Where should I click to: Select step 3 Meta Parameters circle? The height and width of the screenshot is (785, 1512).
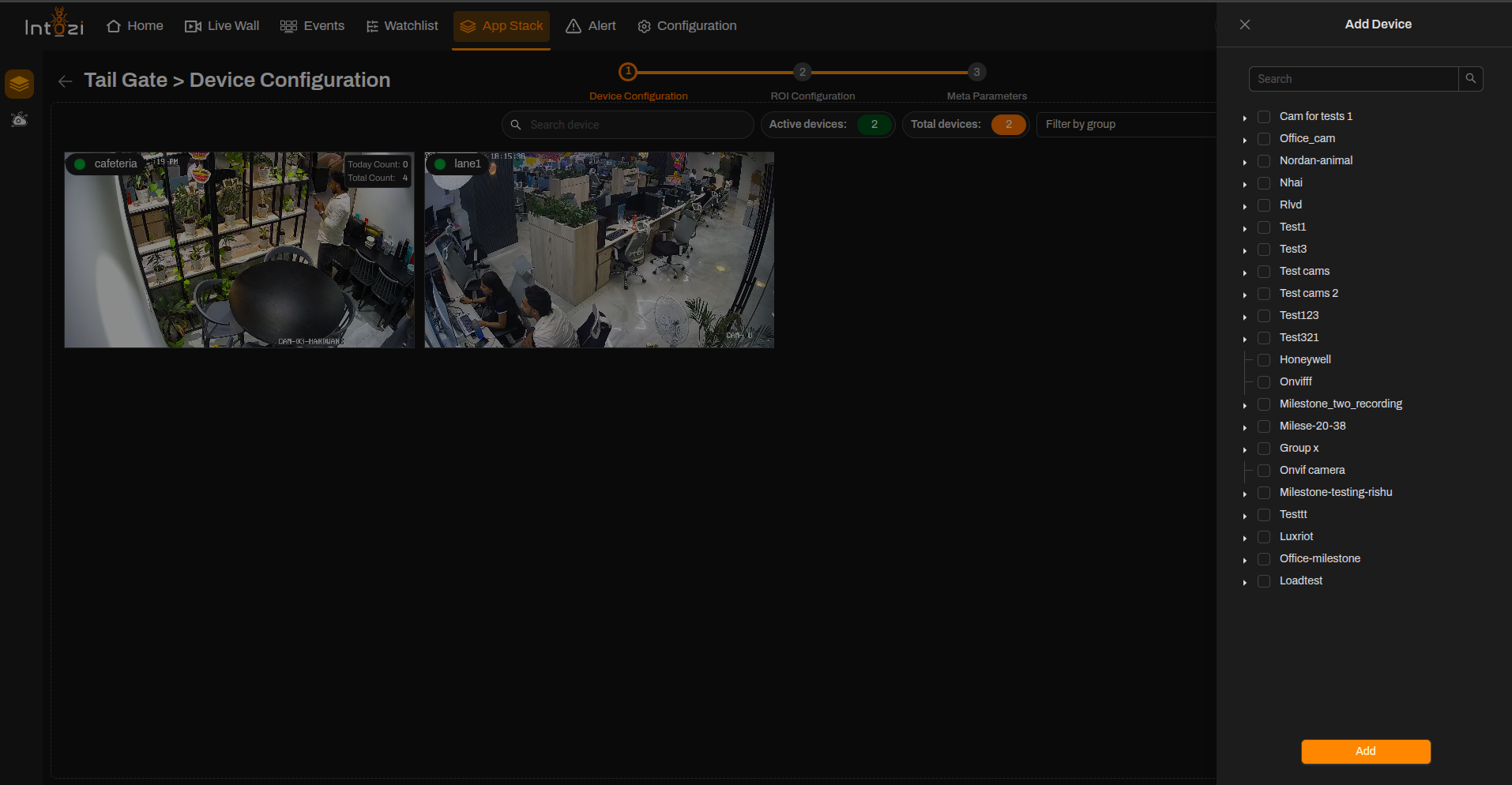976,72
